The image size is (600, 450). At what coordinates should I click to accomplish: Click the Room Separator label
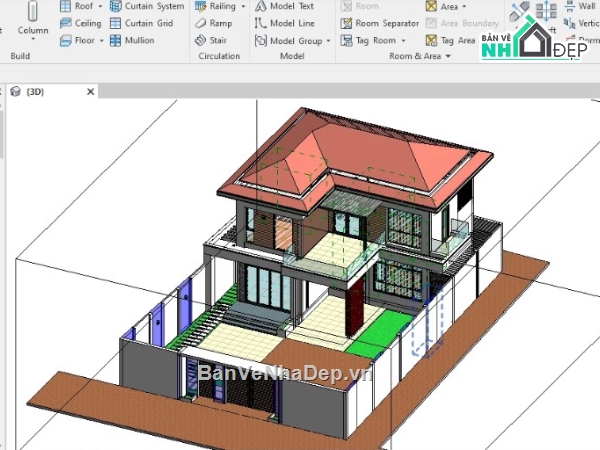tap(387, 23)
